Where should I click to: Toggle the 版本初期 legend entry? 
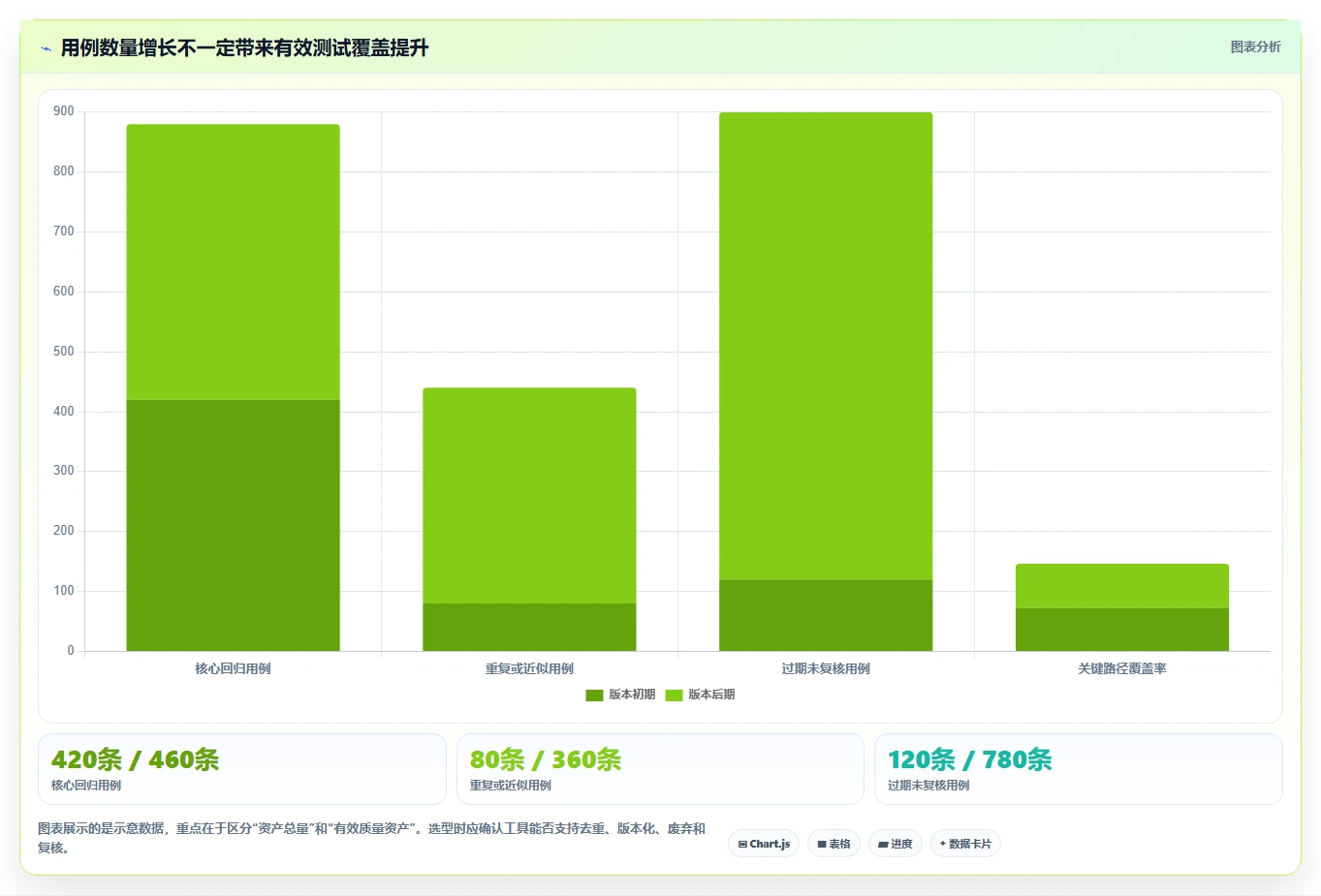click(620, 695)
